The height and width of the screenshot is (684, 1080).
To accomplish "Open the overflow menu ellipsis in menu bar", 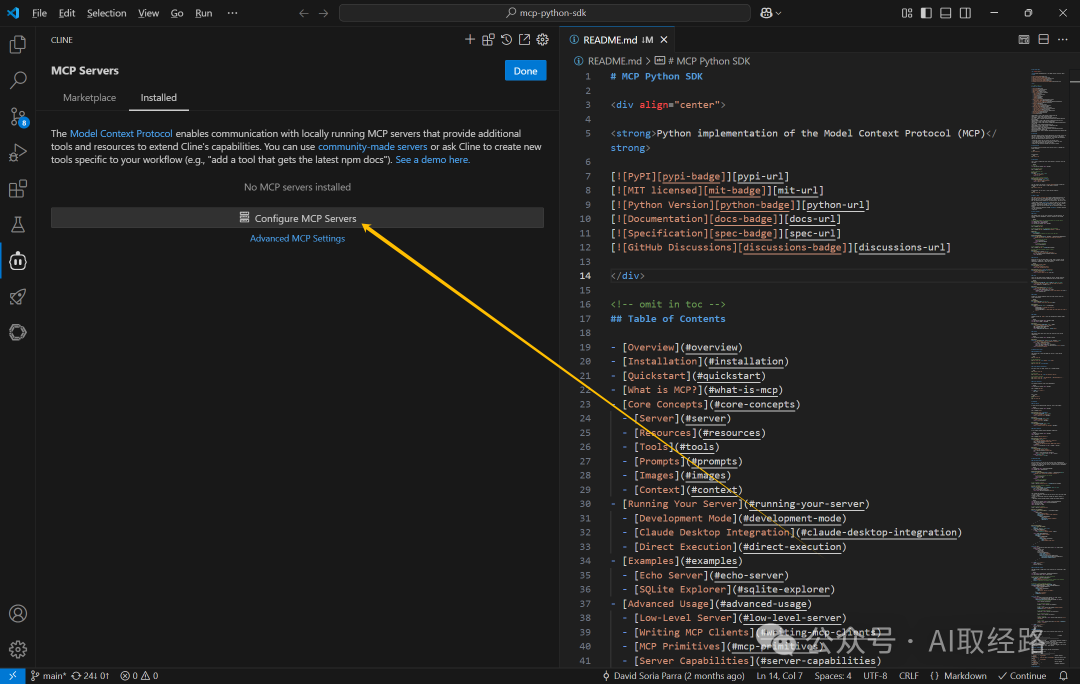I will point(233,13).
